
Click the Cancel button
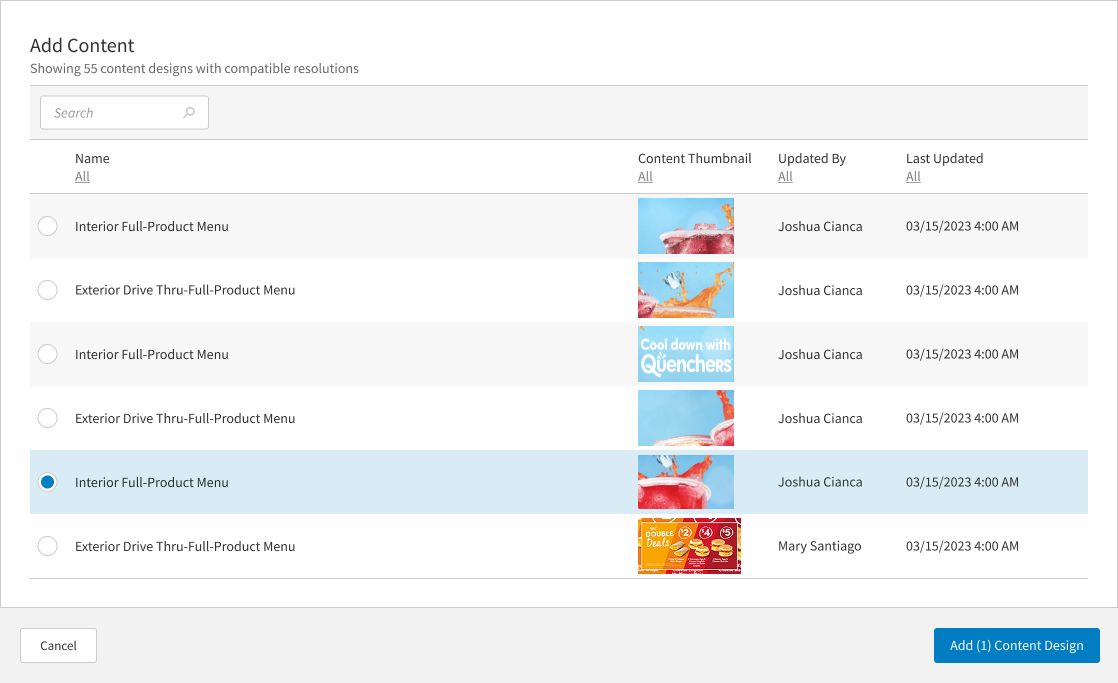pyautogui.click(x=58, y=645)
